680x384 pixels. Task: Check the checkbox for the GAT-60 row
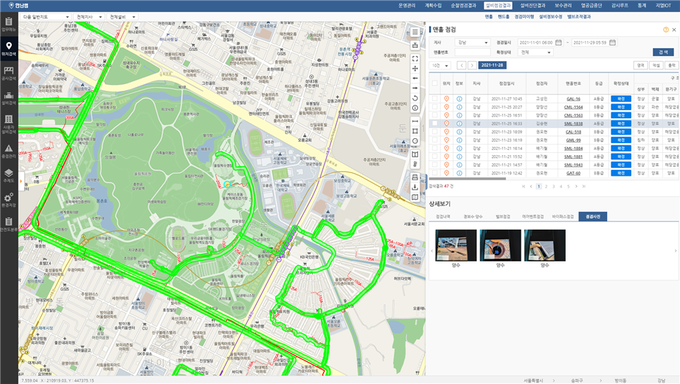coord(435,173)
